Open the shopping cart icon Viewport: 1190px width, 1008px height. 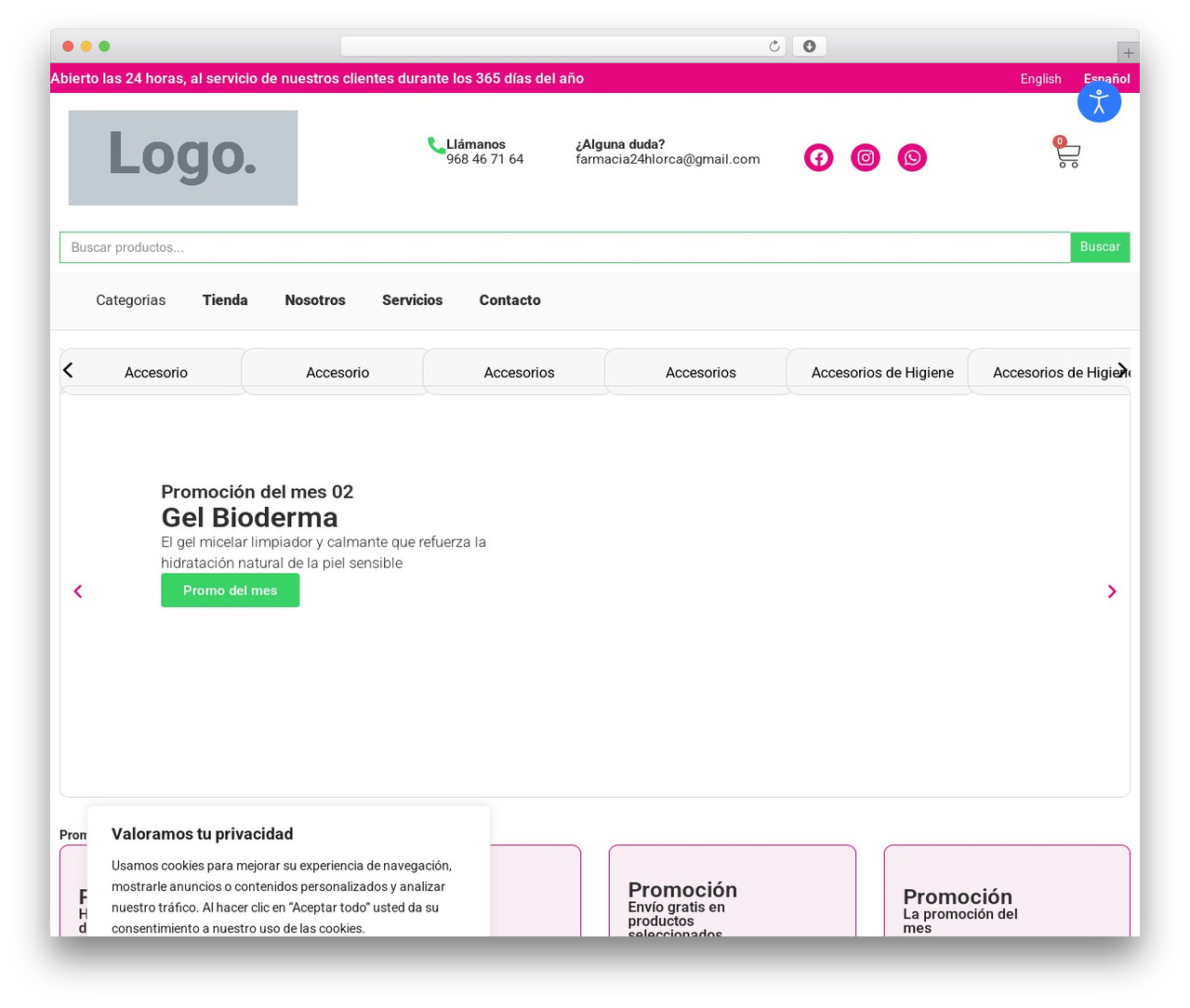tap(1067, 153)
